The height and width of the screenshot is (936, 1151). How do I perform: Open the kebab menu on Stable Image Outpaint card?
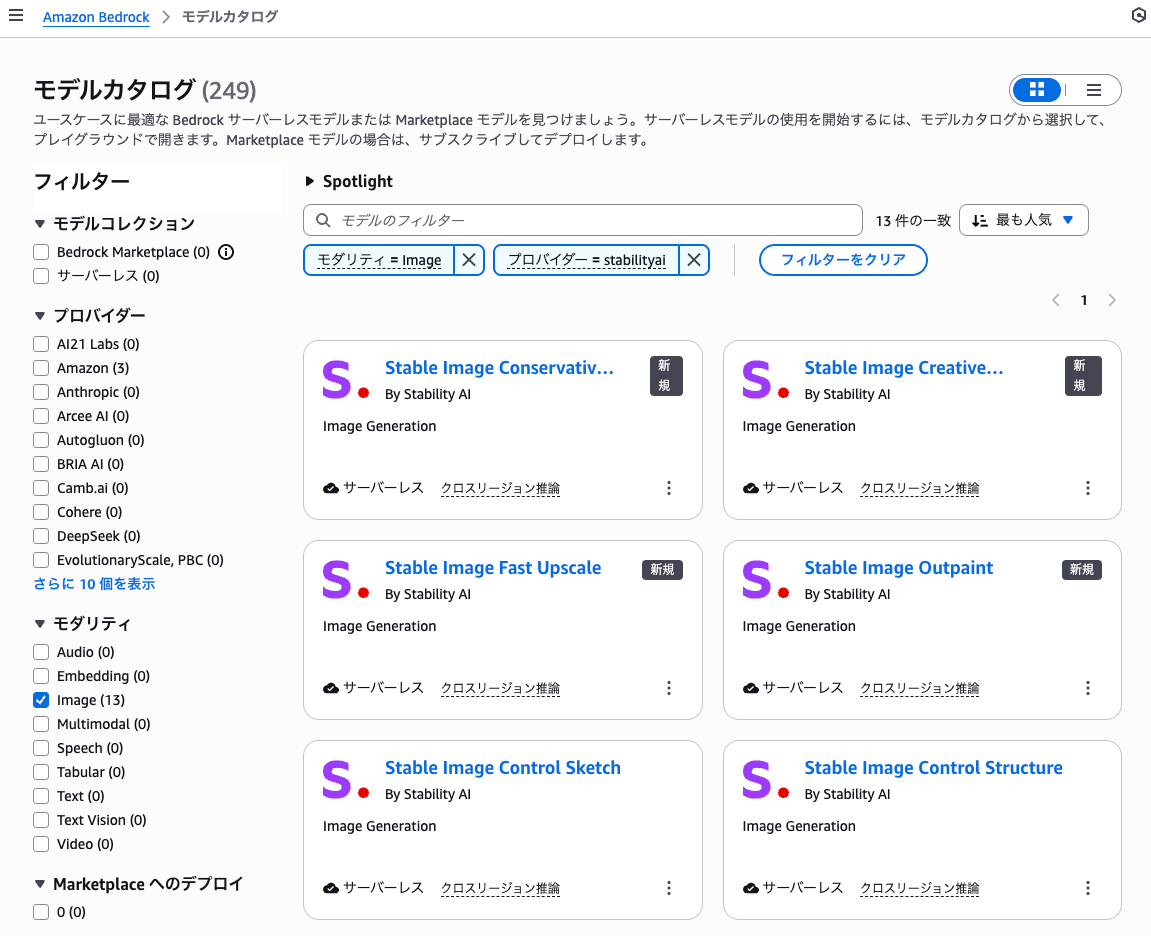[x=1088, y=688]
